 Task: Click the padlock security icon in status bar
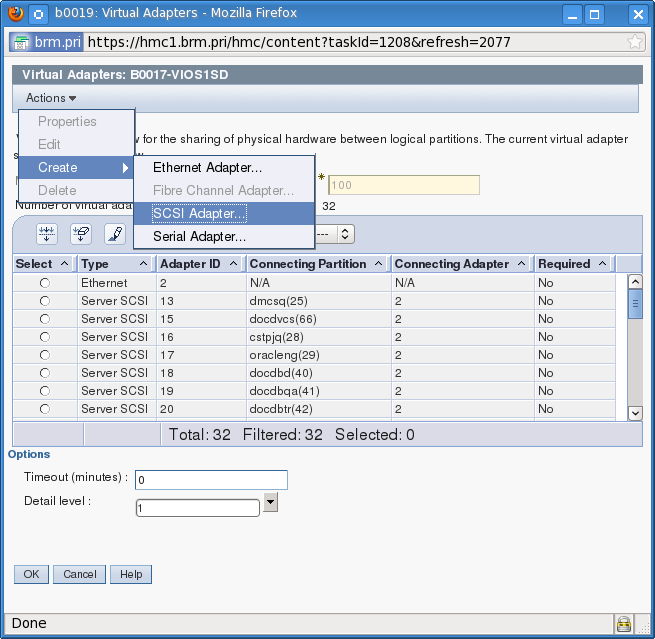point(624,623)
